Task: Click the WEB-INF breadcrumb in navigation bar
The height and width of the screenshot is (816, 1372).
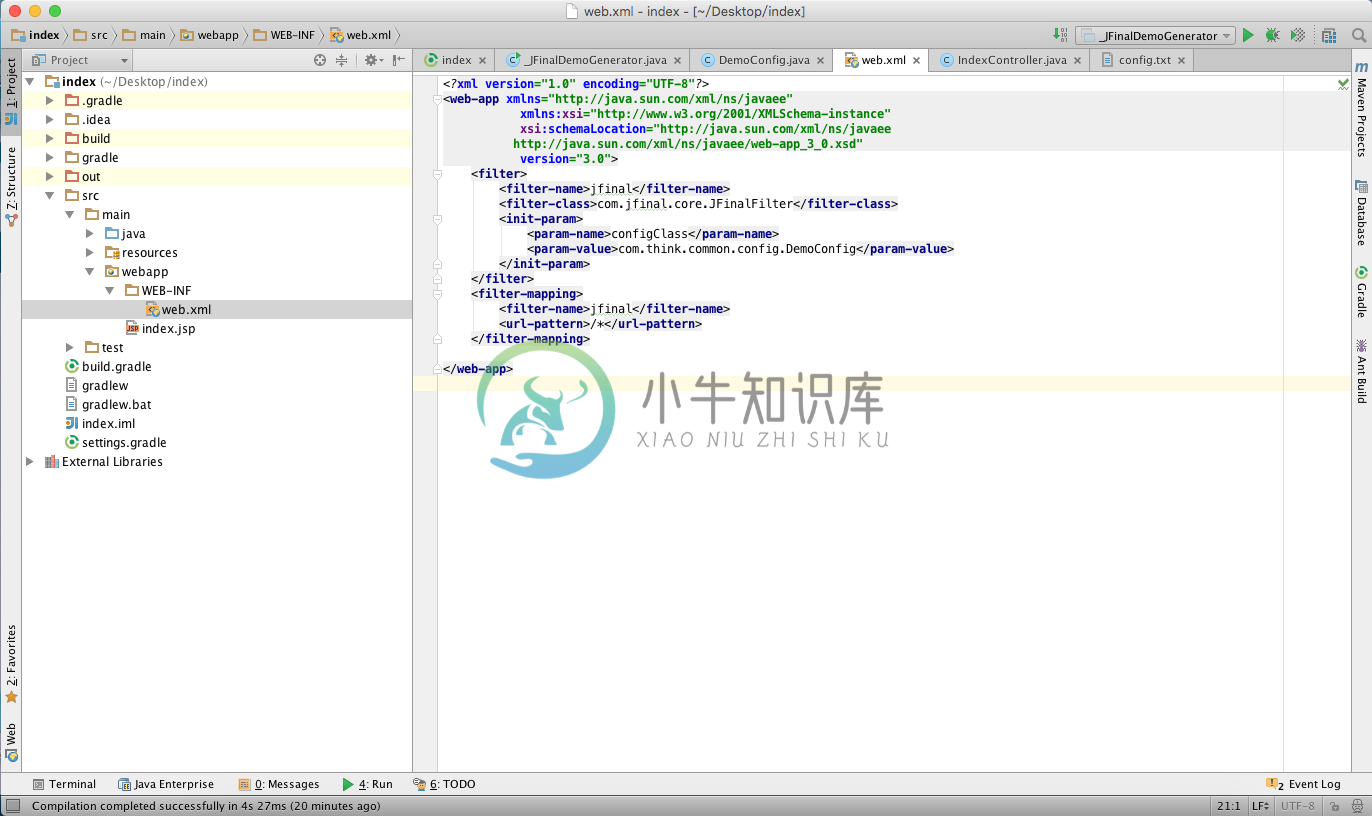Action: 283,35
